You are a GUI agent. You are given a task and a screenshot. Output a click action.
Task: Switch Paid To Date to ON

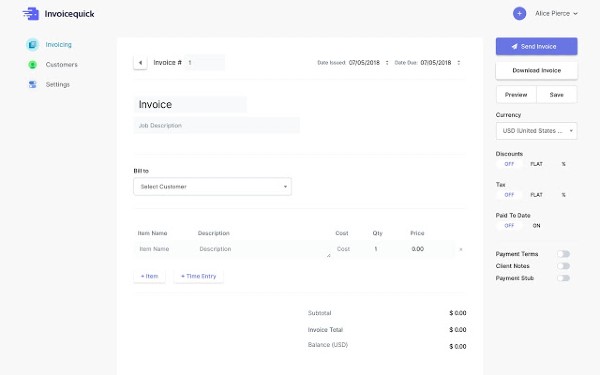click(536, 226)
